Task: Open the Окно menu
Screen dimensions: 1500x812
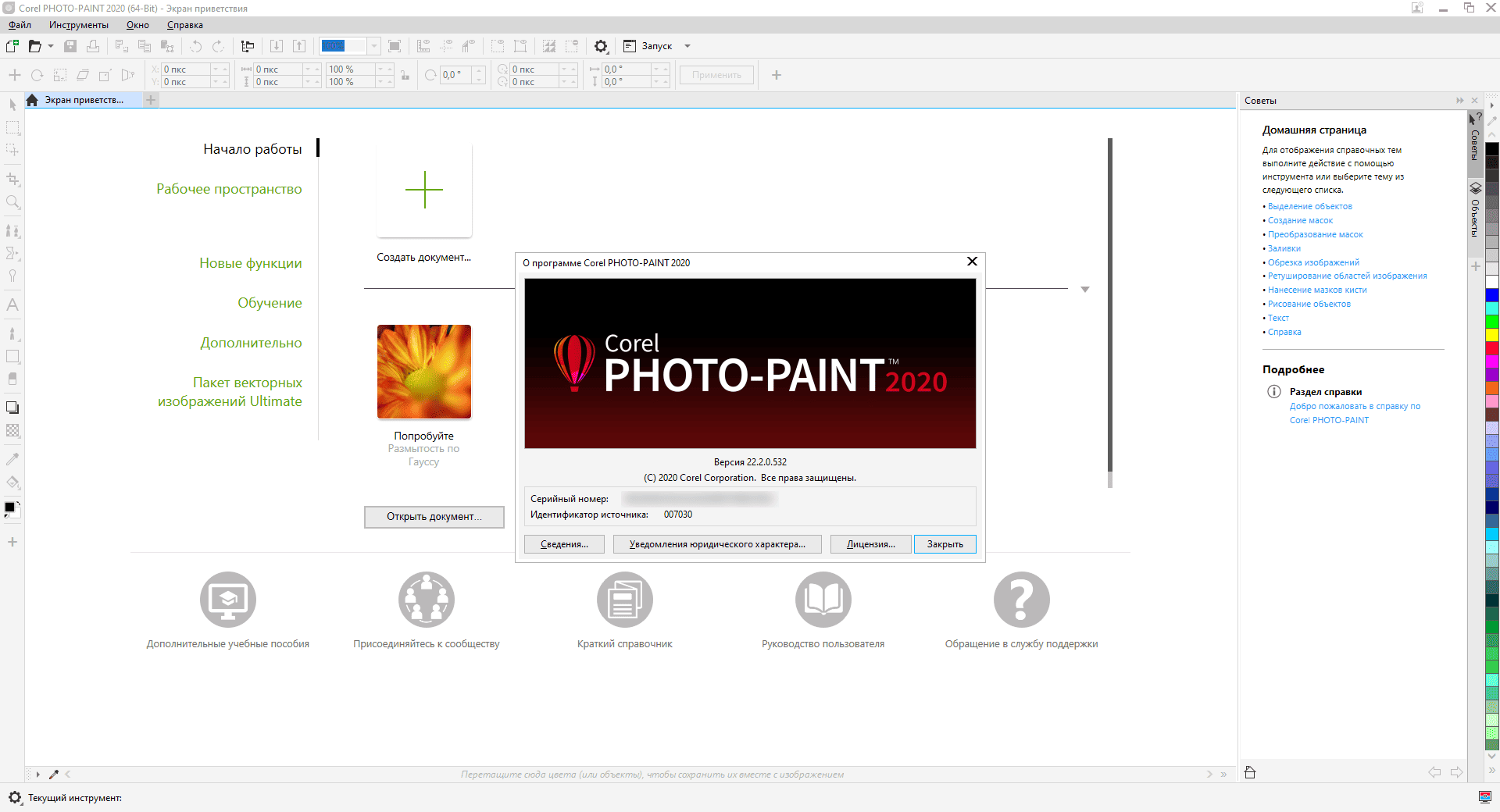Action: (137, 25)
